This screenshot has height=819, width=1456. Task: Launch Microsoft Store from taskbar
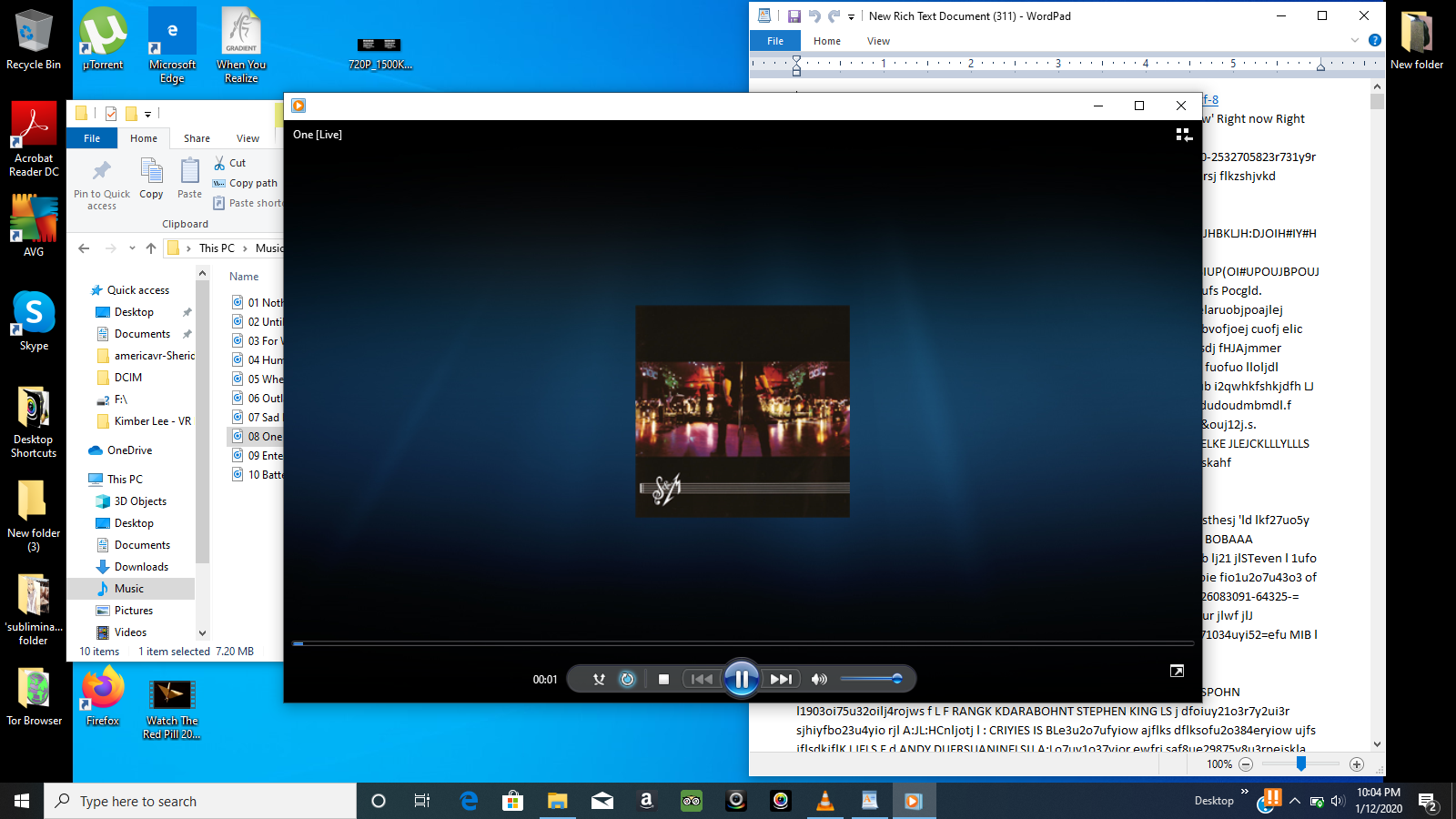tap(512, 801)
